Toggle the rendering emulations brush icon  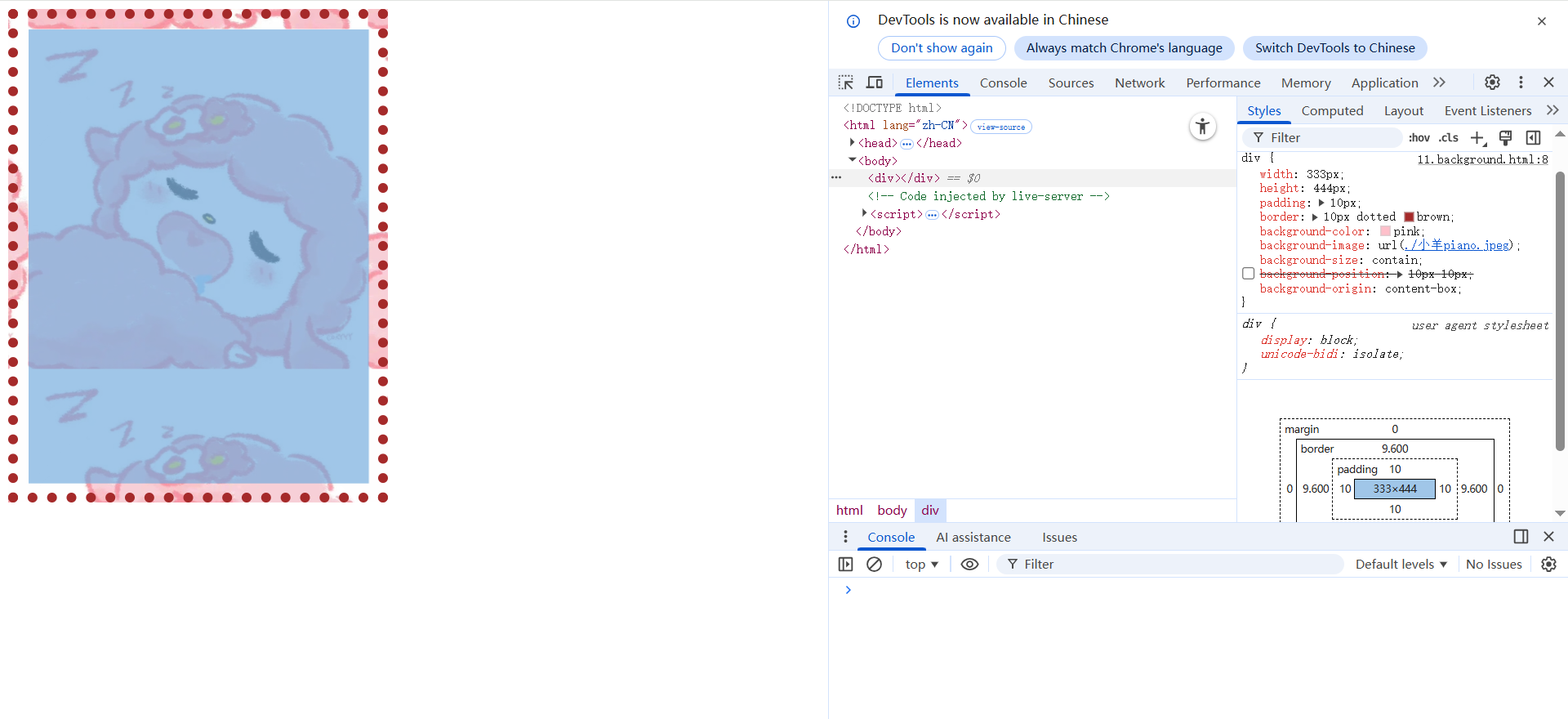click(1505, 138)
